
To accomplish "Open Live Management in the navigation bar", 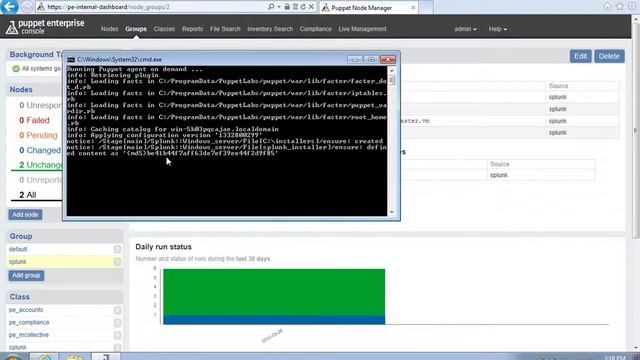I will (362, 29).
